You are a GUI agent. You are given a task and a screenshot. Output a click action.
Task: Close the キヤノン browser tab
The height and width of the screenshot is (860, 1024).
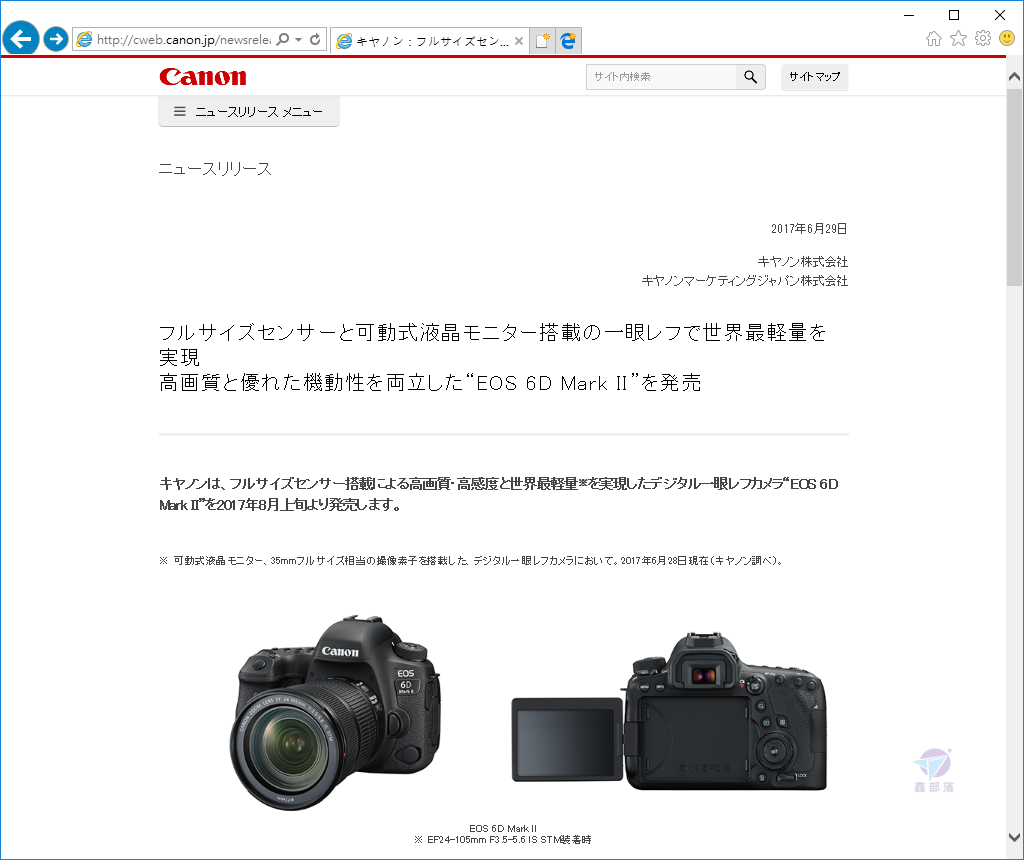(519, 40)
